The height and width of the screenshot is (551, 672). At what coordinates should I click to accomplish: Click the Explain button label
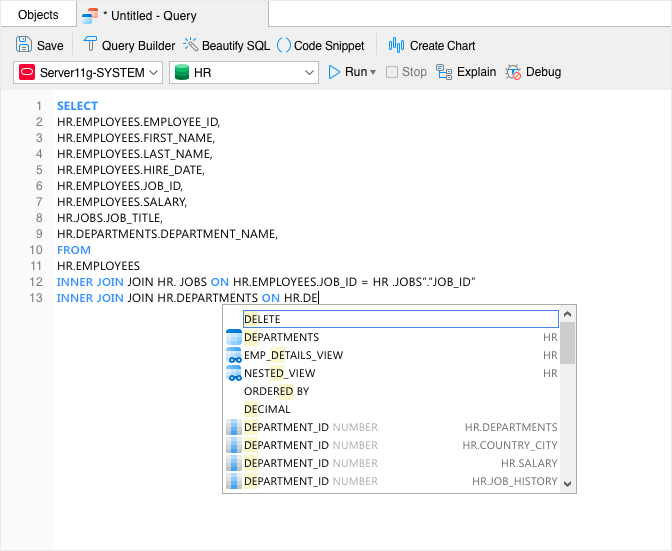click(x=477, y=72)
